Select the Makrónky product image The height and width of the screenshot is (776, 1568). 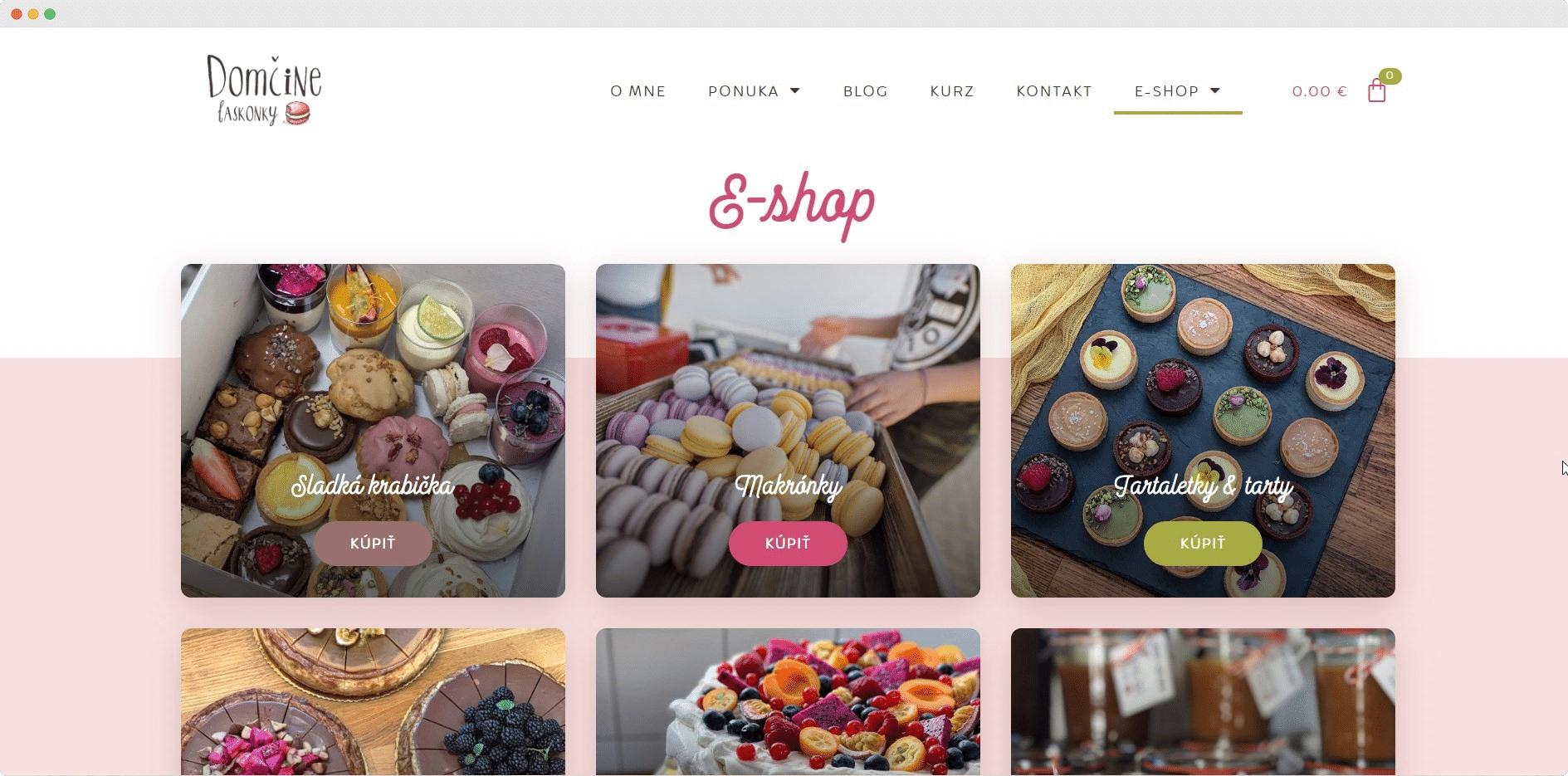(788, 431)
